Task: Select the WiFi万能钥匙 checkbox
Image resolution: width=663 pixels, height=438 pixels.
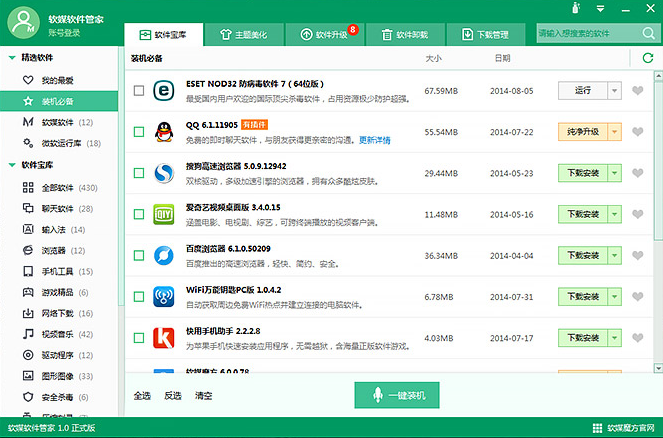Action: (139, 297)
